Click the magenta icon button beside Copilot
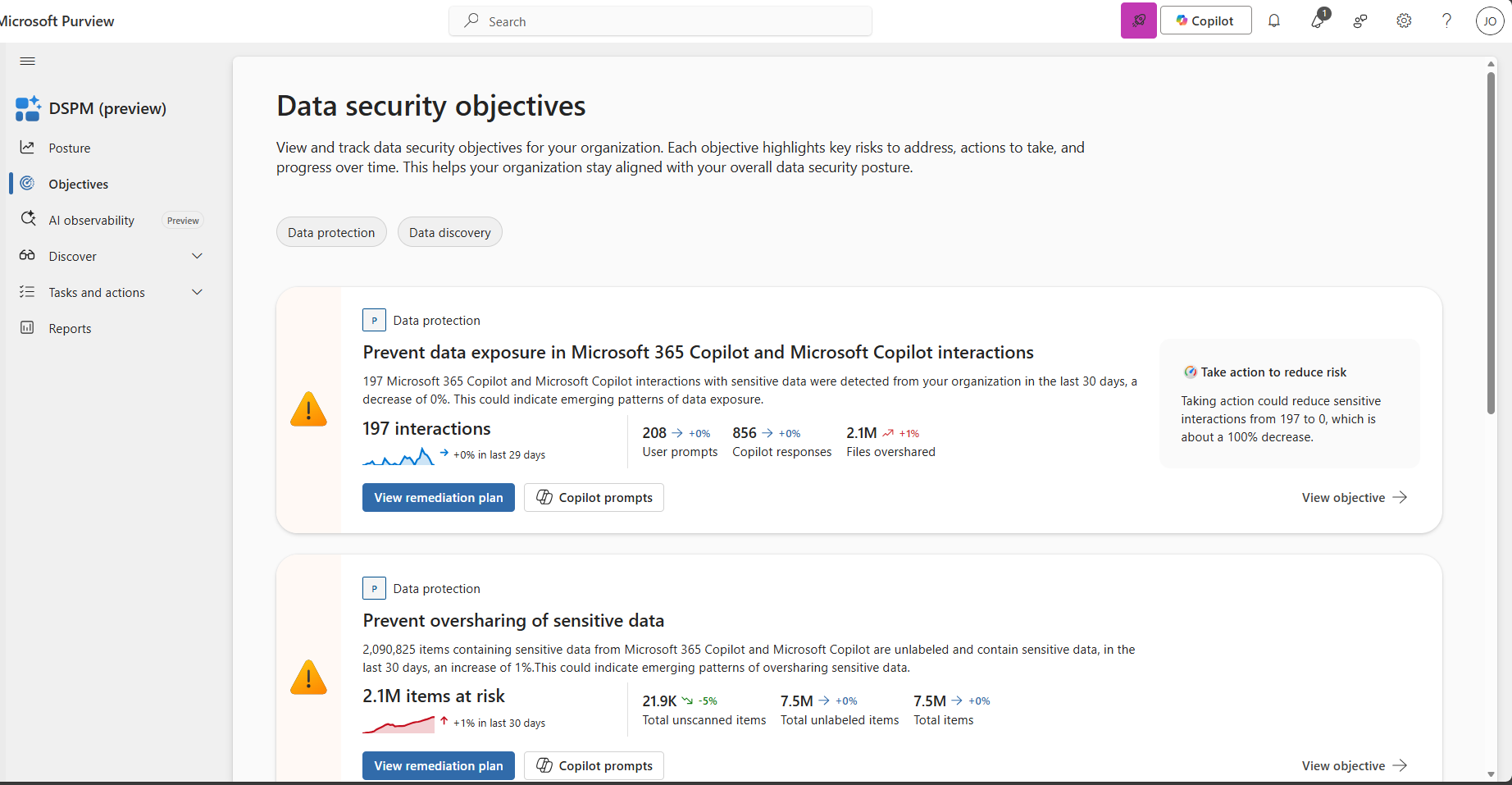 [x=1138, y=21]
